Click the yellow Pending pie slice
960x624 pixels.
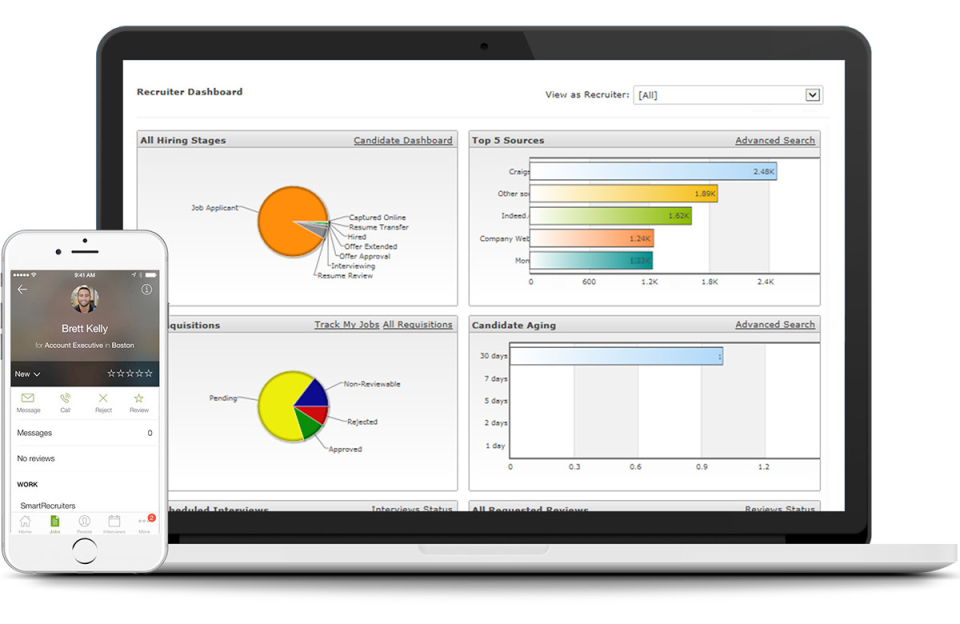click(277, 407)
